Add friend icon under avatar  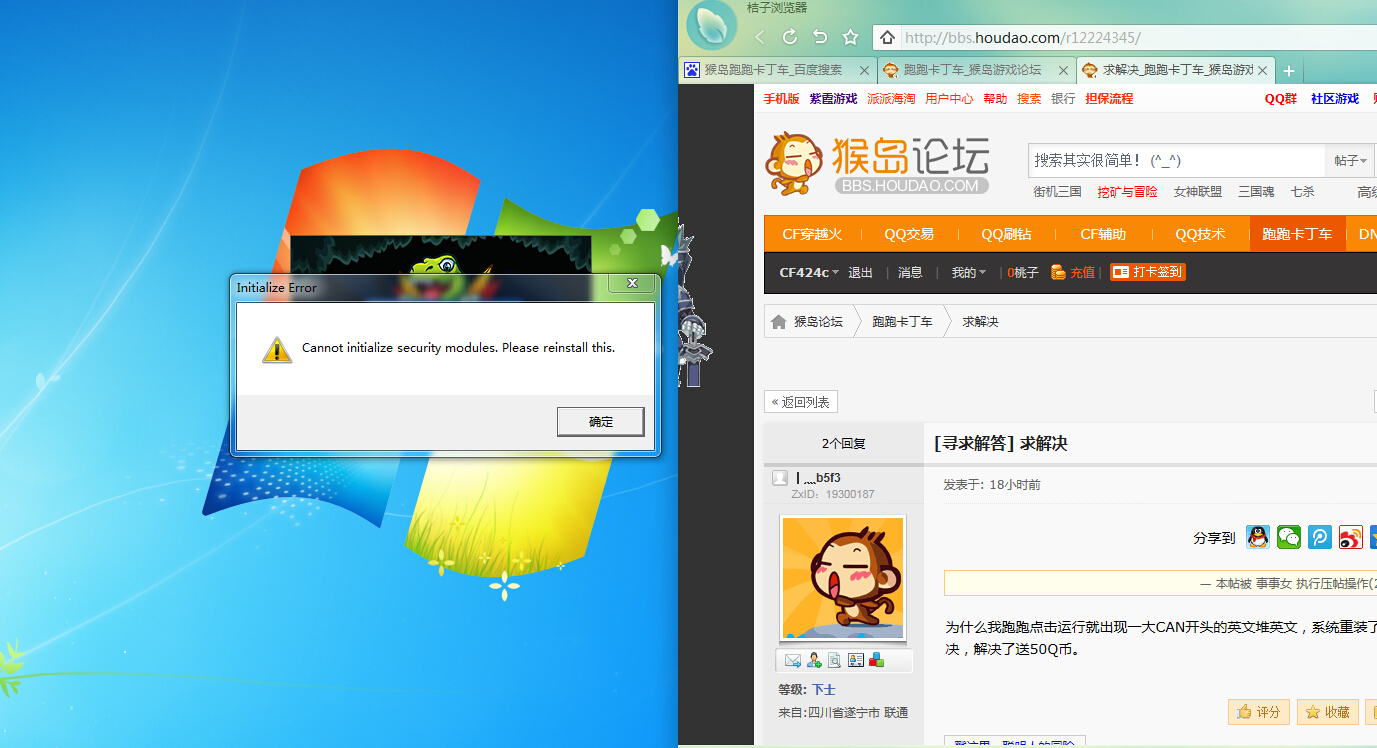coord(814,660)
